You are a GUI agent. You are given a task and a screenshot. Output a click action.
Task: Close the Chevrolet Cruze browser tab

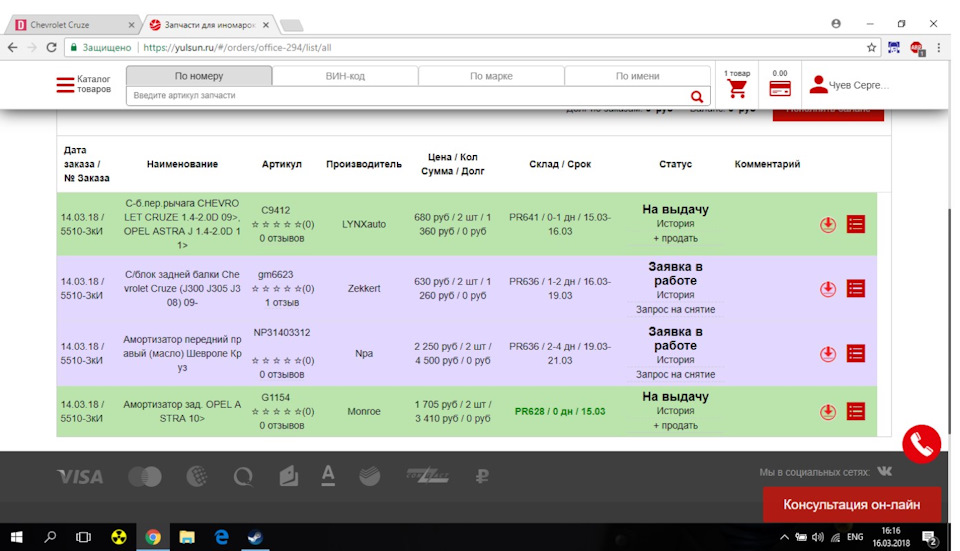(132, 25)
